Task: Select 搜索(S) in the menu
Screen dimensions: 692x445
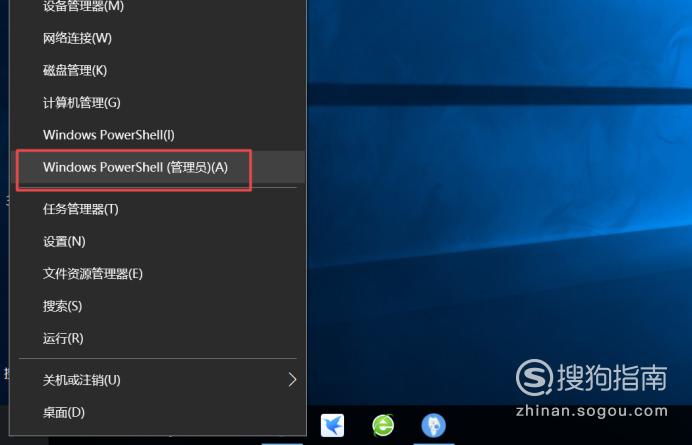Action: (158, 306)
